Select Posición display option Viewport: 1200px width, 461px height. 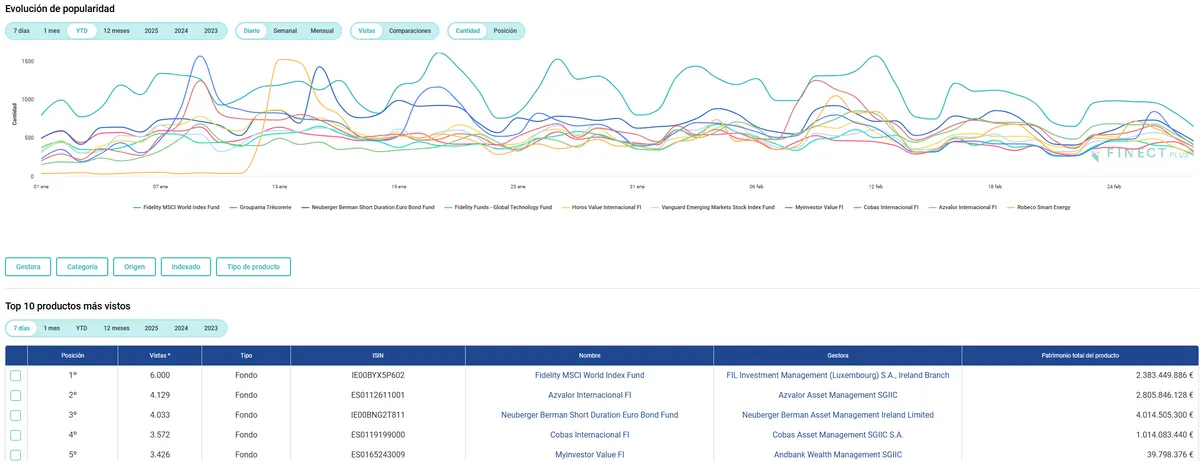(505, 31)
